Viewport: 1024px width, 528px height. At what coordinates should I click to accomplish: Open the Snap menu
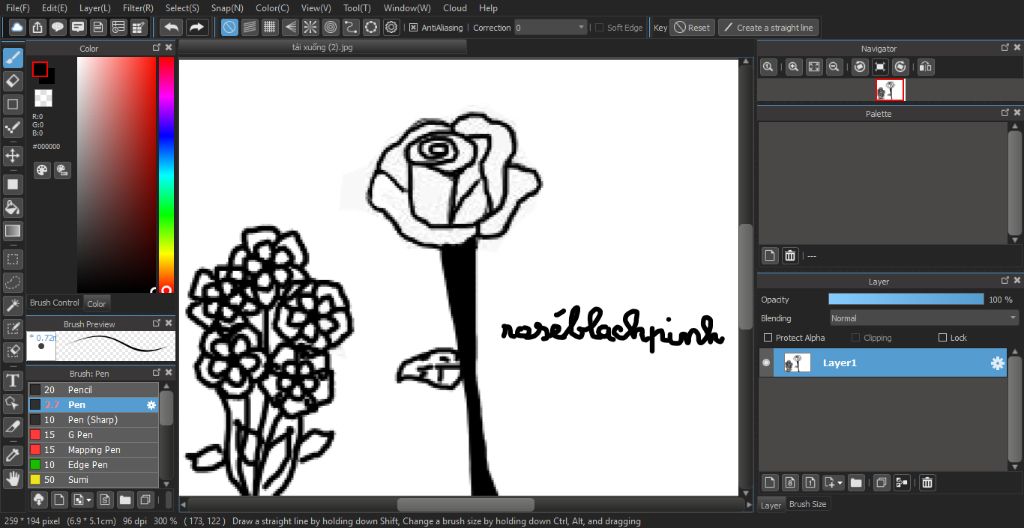pyautogui.click(x=227, y=8)
